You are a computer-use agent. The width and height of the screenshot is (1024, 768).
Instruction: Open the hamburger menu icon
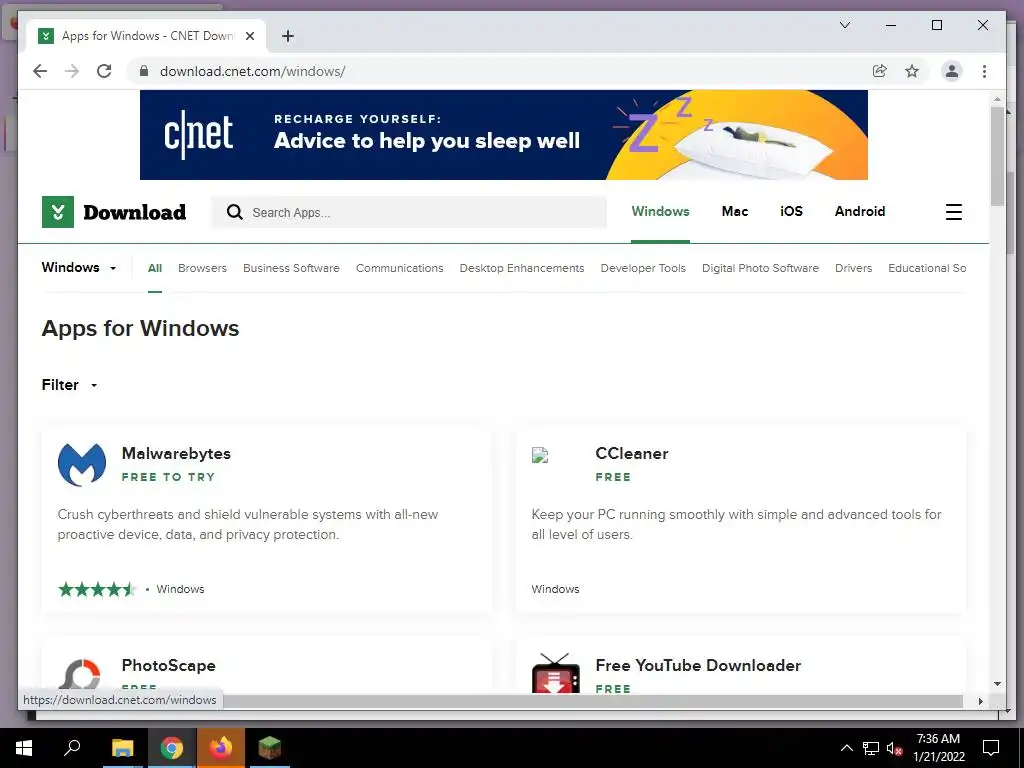click(953, 212)
